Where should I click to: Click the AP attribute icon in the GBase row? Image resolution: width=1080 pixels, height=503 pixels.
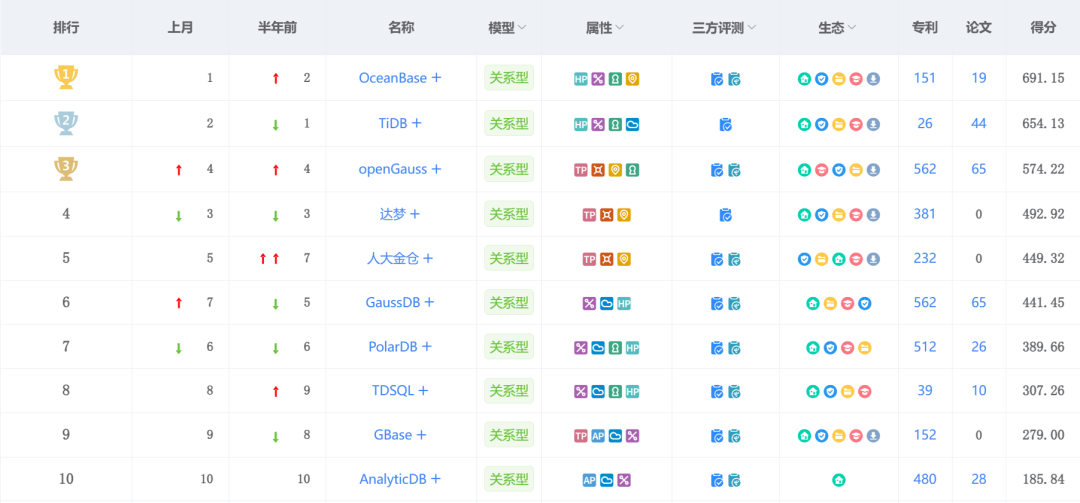point(598,436)
